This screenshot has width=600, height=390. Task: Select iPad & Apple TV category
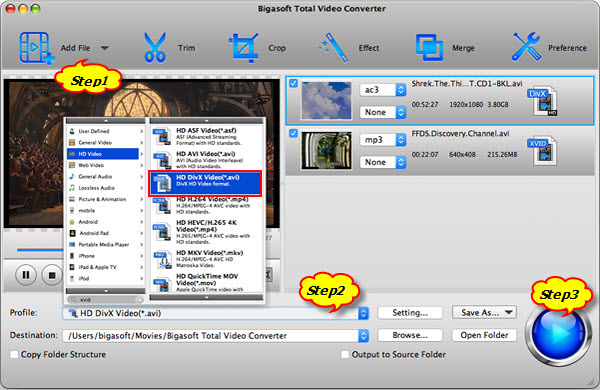pyautogui.click(x=104, y=267)
